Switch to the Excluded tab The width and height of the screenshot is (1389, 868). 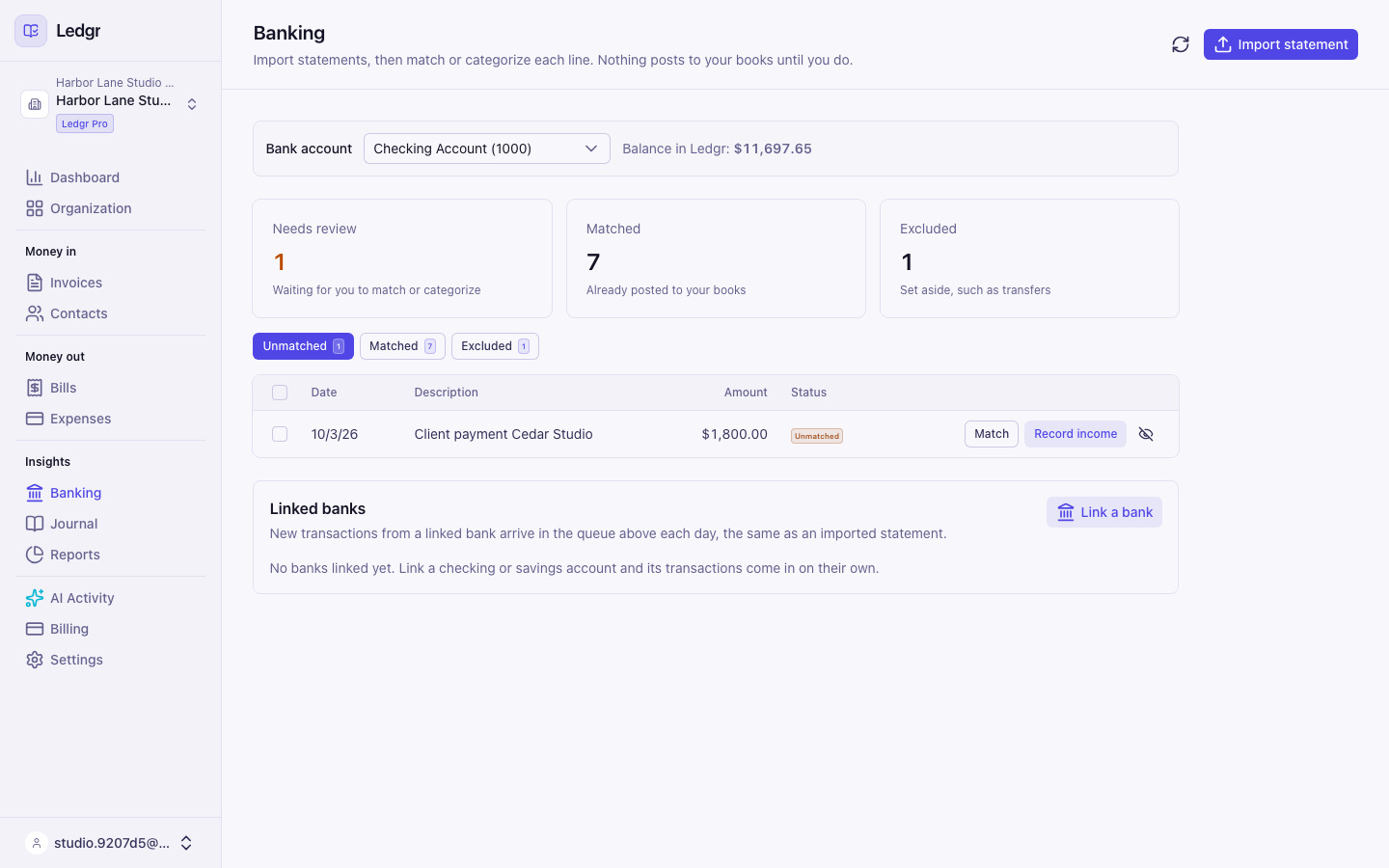tap(495, 346)
